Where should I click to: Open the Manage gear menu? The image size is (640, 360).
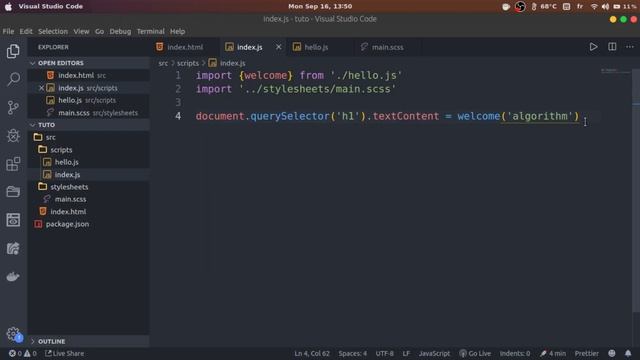13,334
